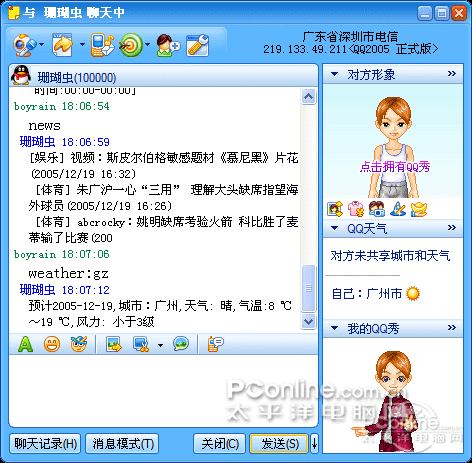Click the pink shirt QQ show icon

(x=356, y=209)
